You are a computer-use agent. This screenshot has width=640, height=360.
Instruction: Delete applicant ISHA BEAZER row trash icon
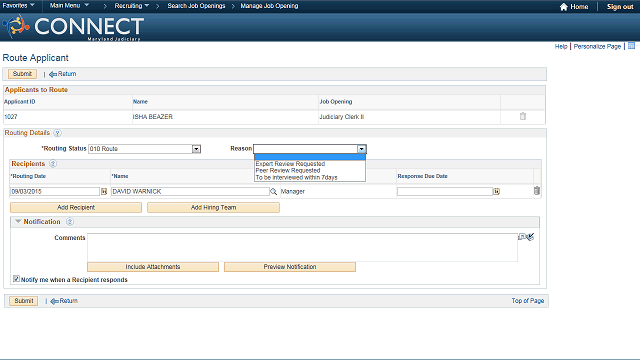tap(523, 116)
